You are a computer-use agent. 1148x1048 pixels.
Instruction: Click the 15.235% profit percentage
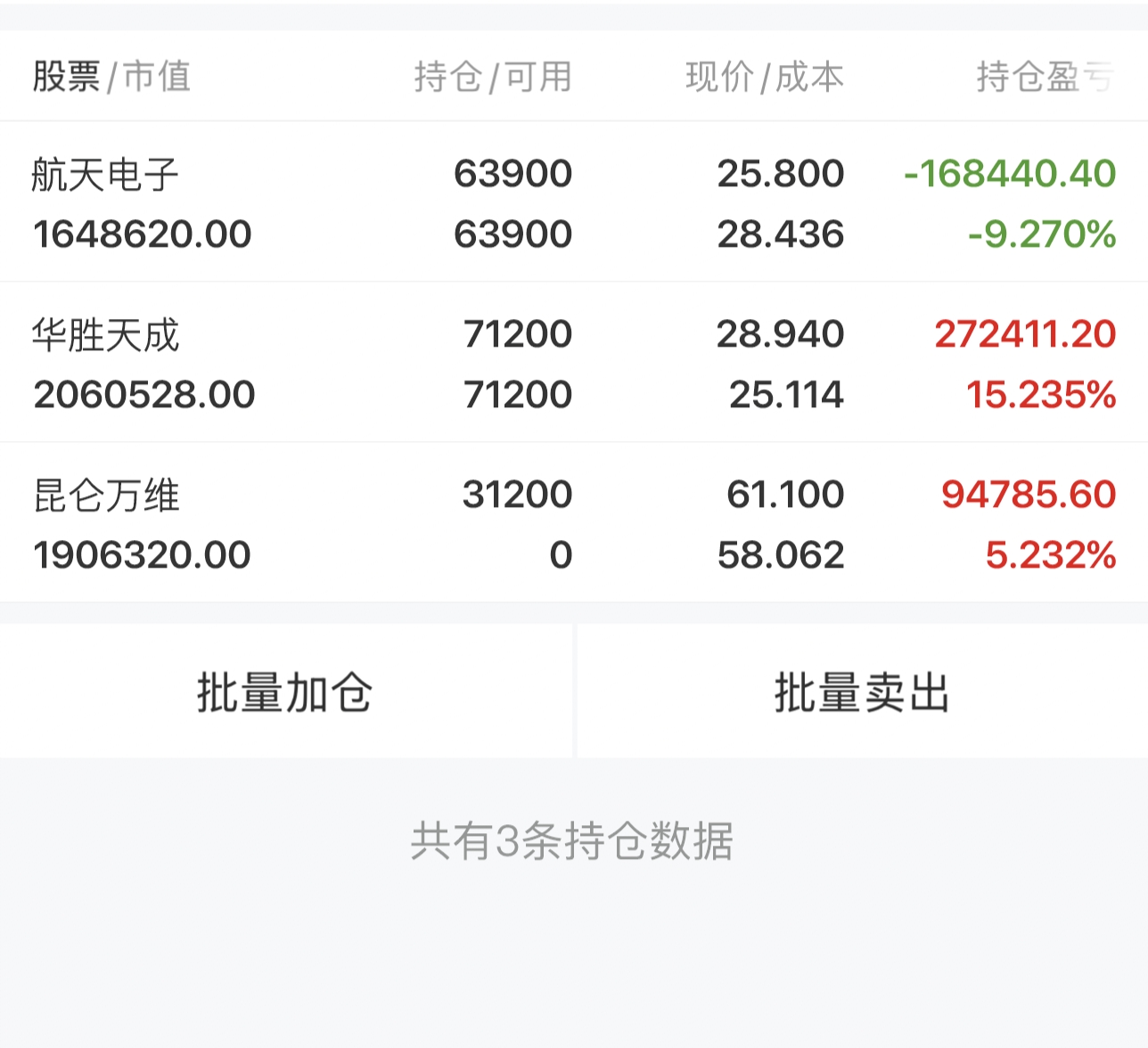tap(1041, 395)
